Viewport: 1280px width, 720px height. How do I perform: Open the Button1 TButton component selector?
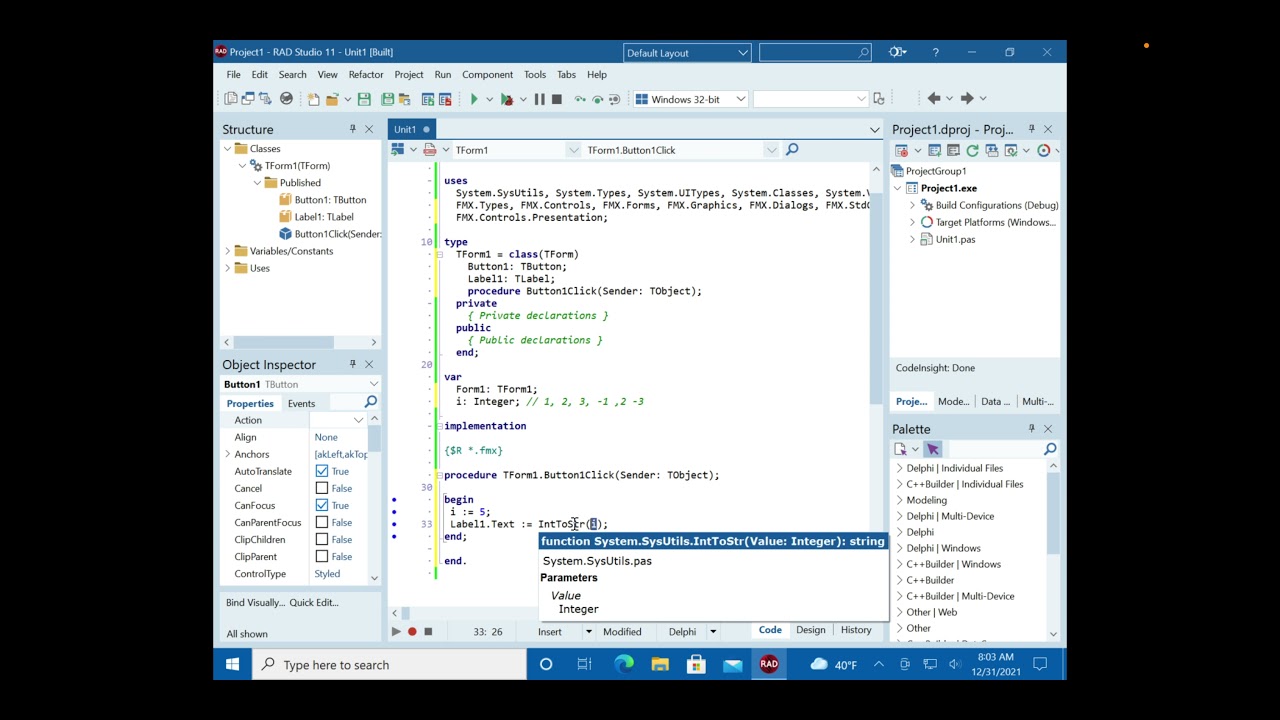[300, 384]
